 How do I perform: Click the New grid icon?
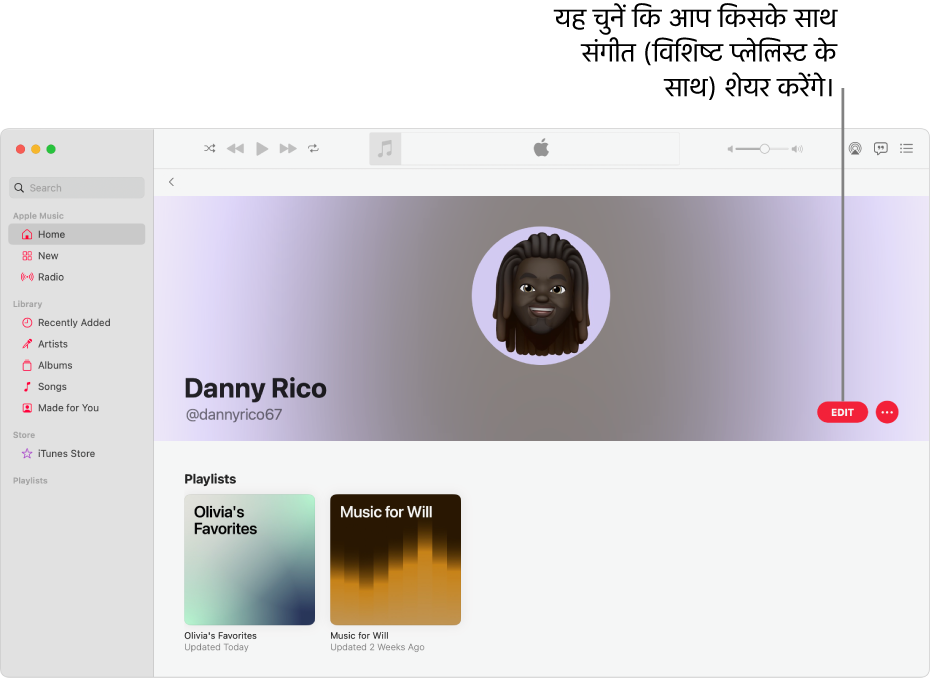[27, 256]
